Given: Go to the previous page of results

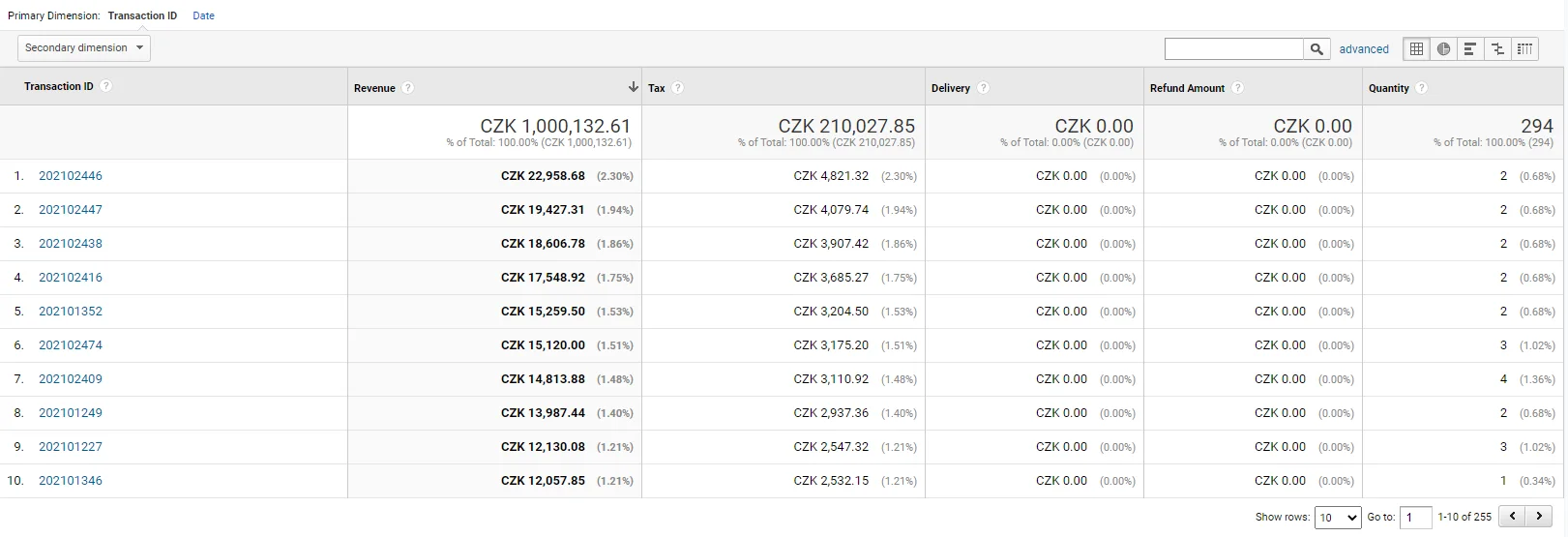Looking at the screenshot, I should (1513, 517).
